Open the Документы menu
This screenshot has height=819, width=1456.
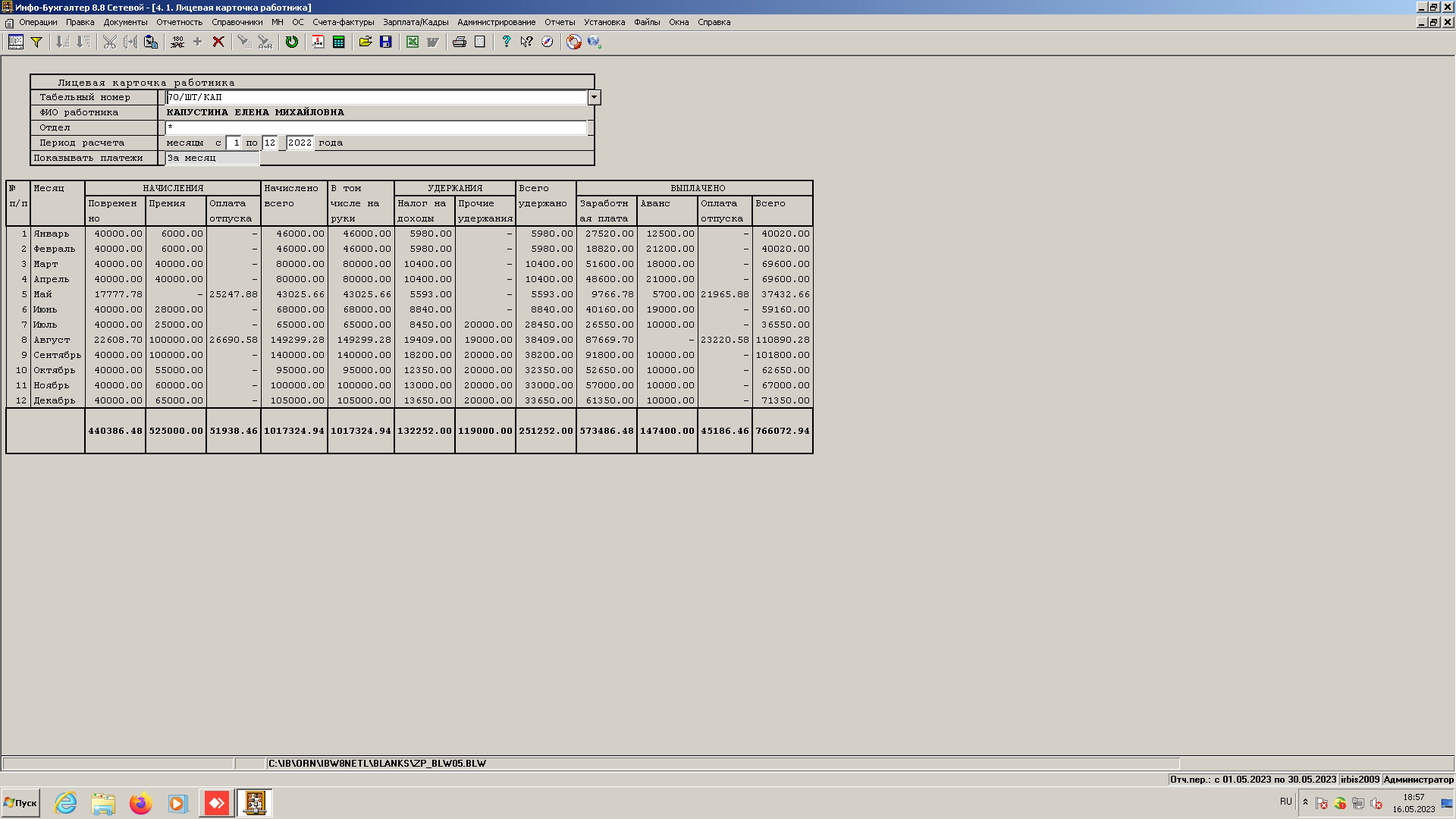(125, 22)
